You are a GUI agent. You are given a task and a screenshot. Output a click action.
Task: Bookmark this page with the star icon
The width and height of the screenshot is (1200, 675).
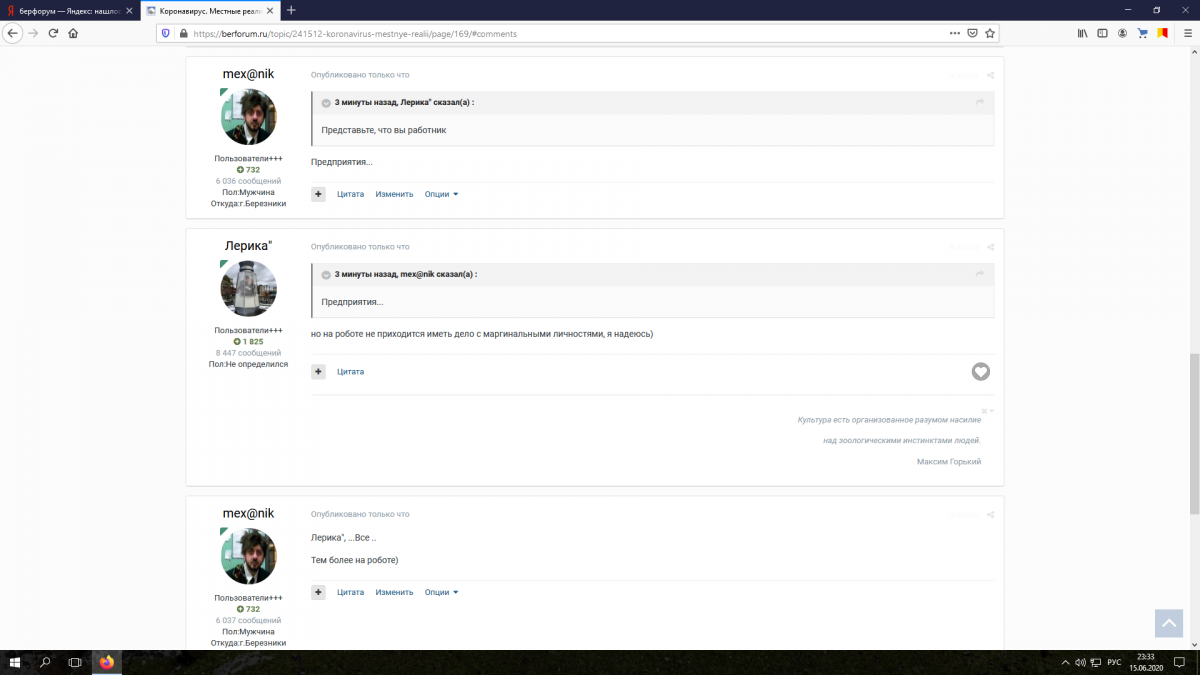(x=990, y=33)
